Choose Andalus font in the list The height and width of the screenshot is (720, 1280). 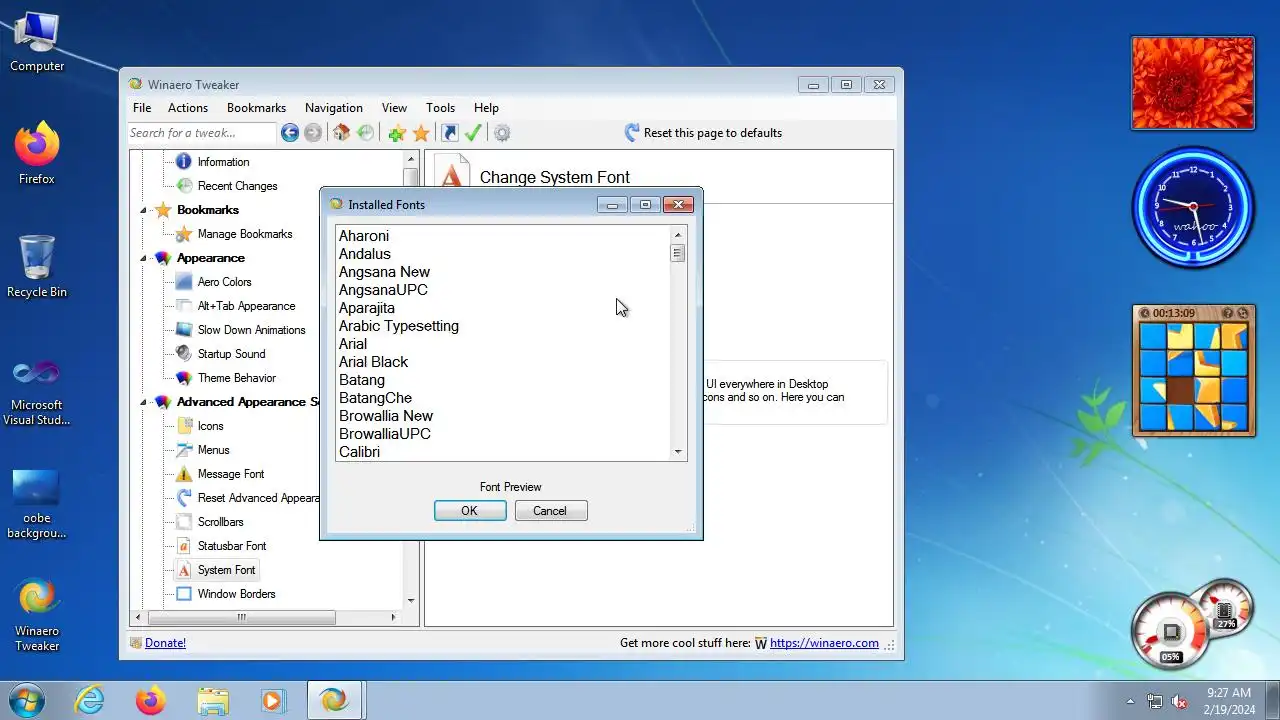(x=365, y=254)
